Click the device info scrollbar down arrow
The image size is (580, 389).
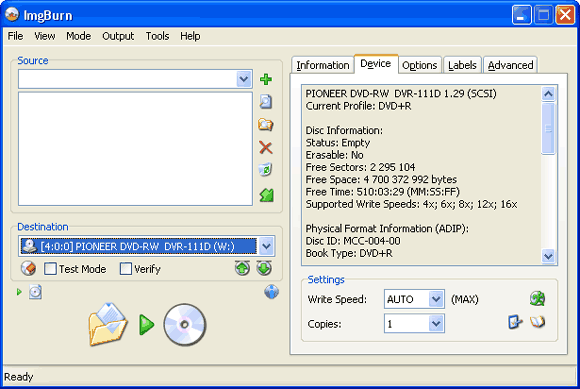[x=548, y=256]
